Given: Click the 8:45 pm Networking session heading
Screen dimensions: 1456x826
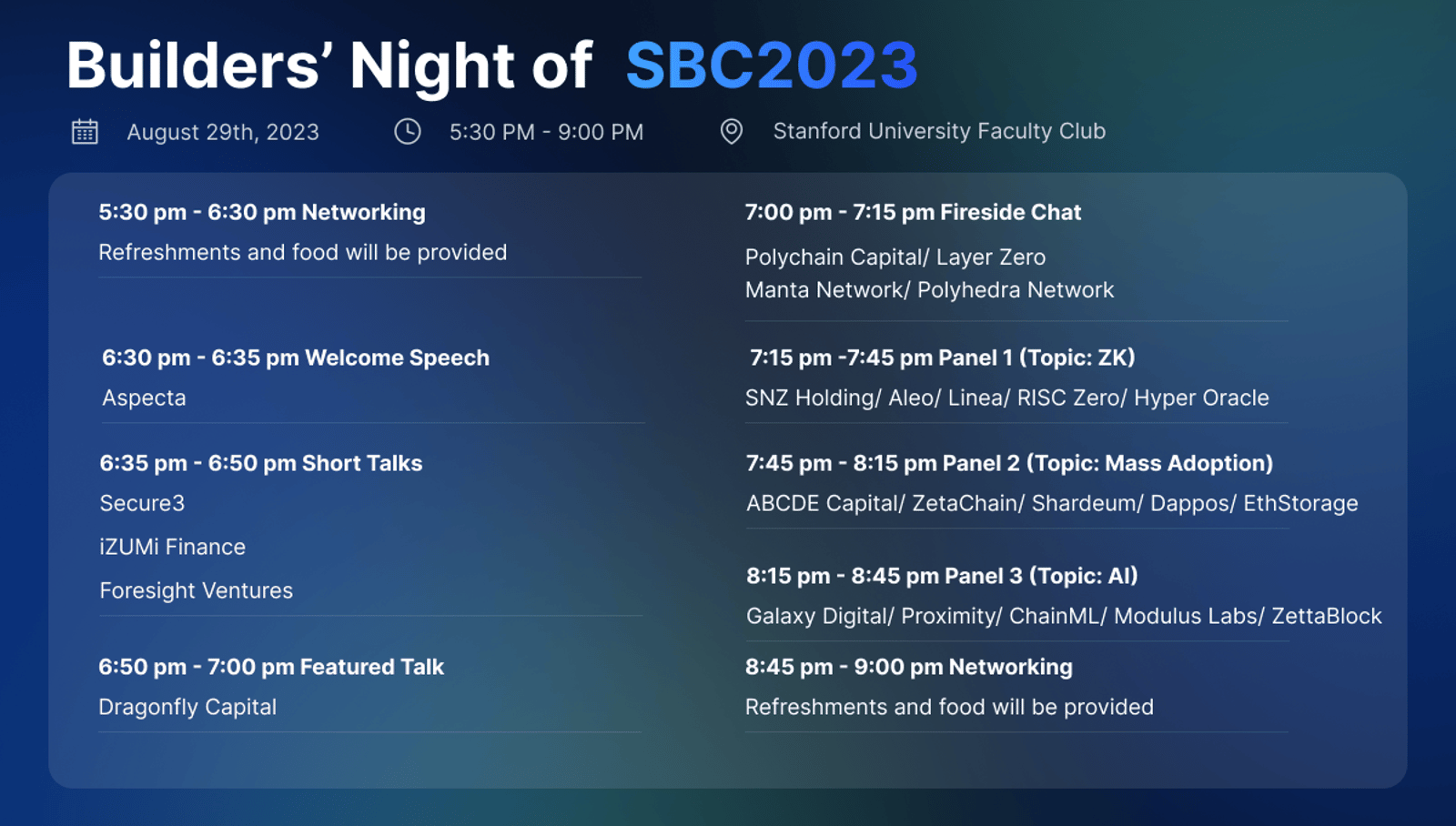Looking at the screenshot, I should coord(909,667).
